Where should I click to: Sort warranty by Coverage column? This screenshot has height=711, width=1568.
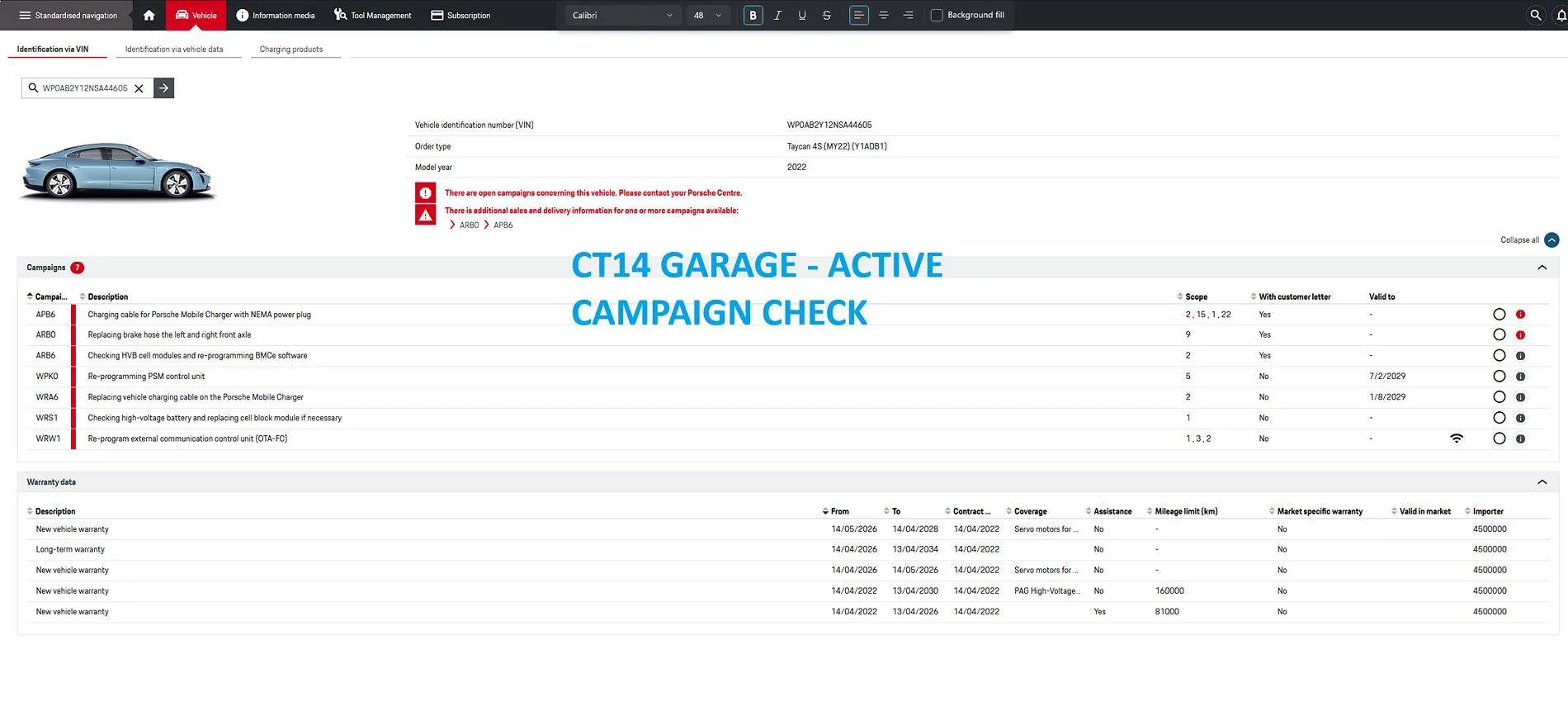click(1026, 511)
